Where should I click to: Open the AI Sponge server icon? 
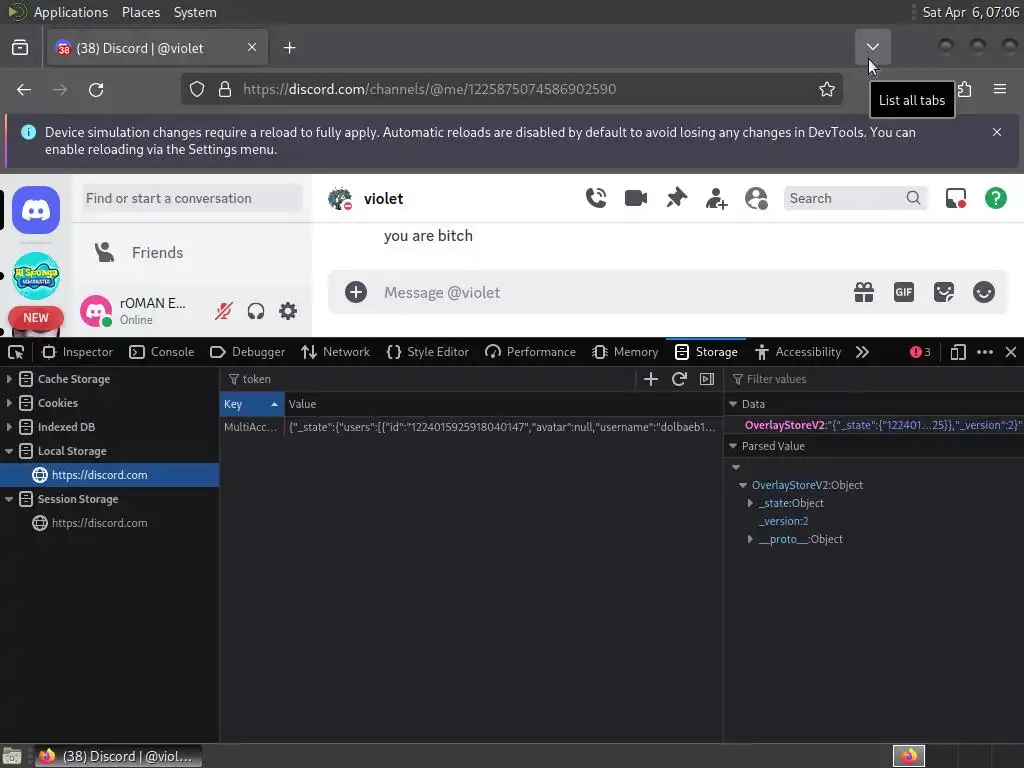pos(36,276)
